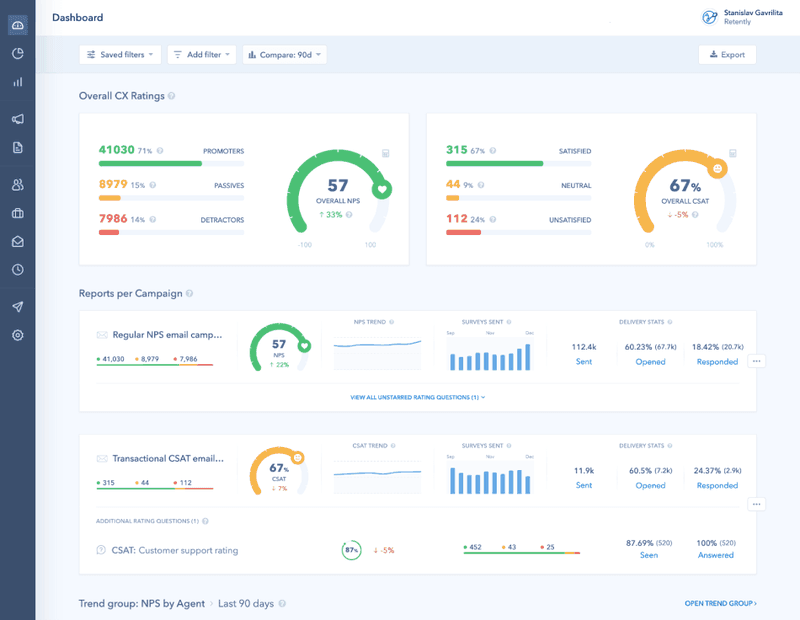The width and height of the screenshot is (800, 620).
Task: Open the bar chart analytics sidebar icon
Action: click(x=17, y=83)
